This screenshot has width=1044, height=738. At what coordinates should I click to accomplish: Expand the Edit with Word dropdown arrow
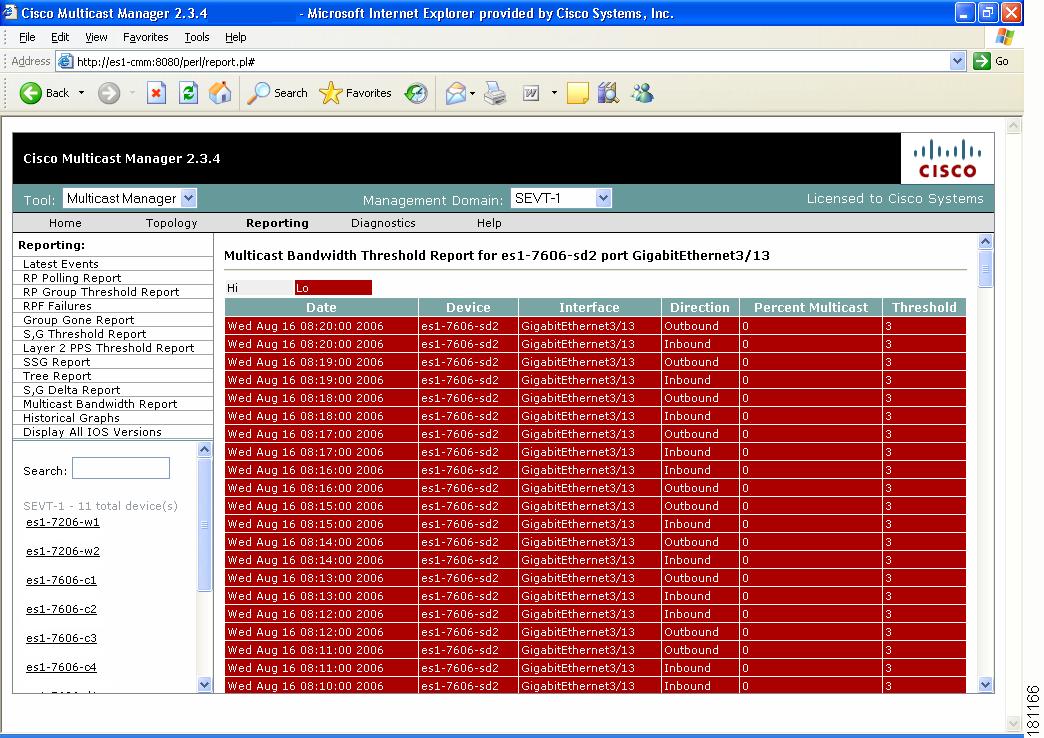point(554,93)
